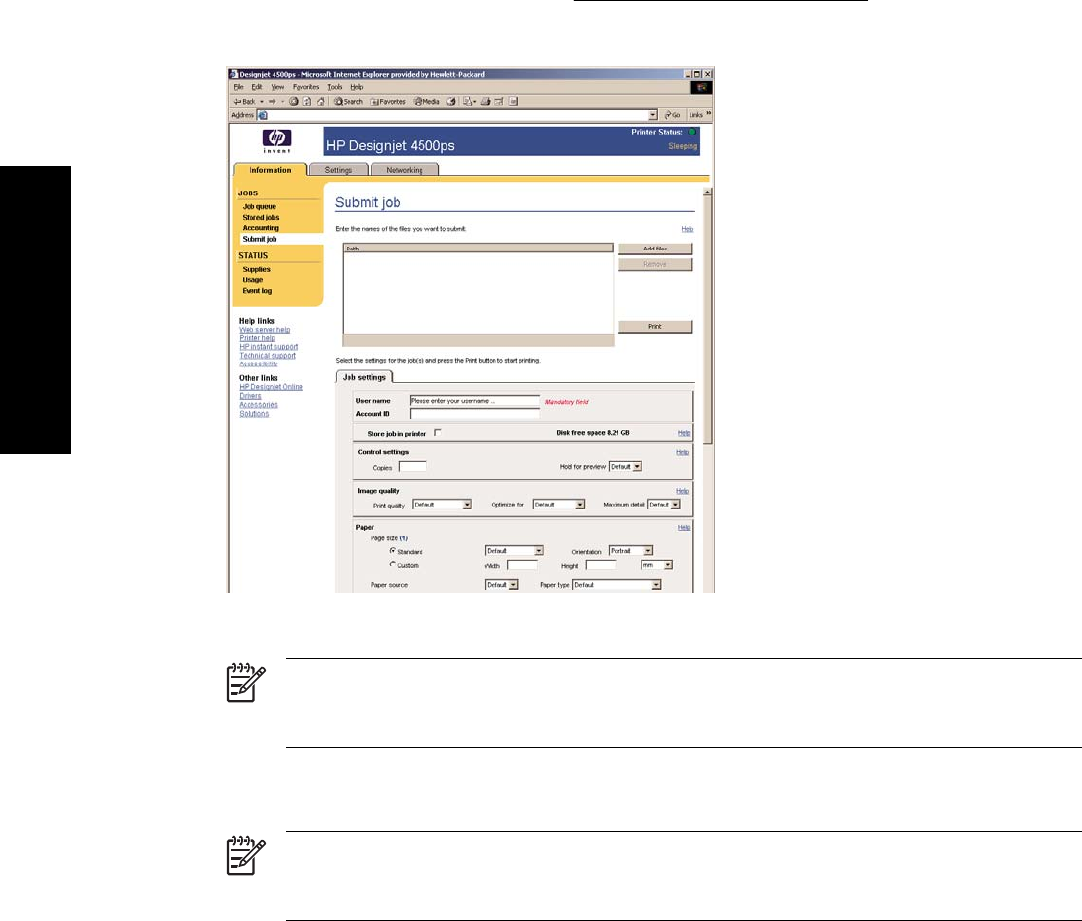Open the Media toolbar button
Viewport: 1082px width, 921px height.
click(x=426, y=101)
